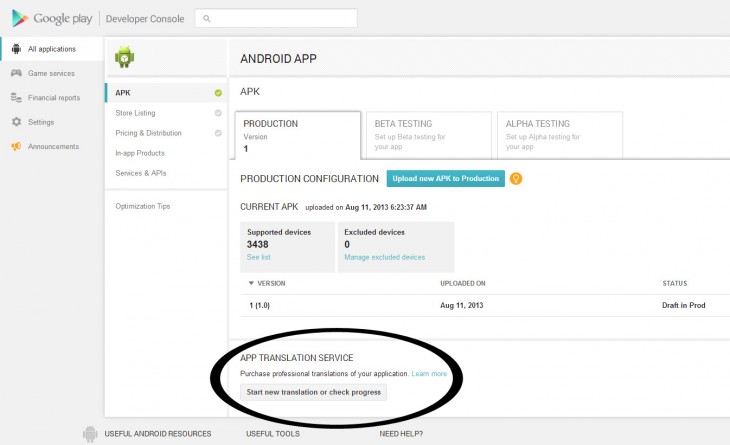Open the See list link
This screenshot has width=730, height=445.
pos(259,257)
